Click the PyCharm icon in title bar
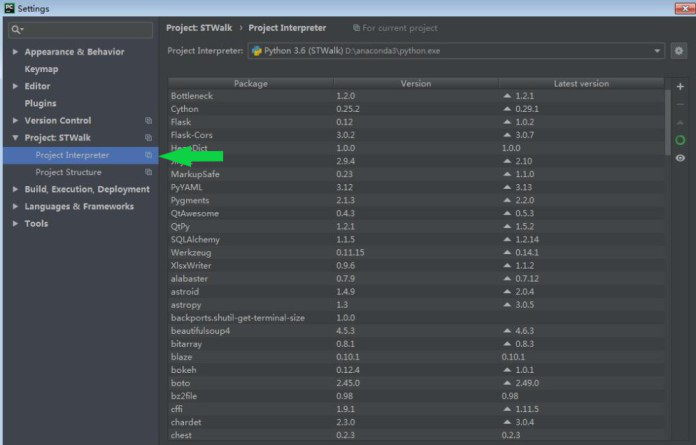This screenshot has height=445, width=696. pos(9,8)
